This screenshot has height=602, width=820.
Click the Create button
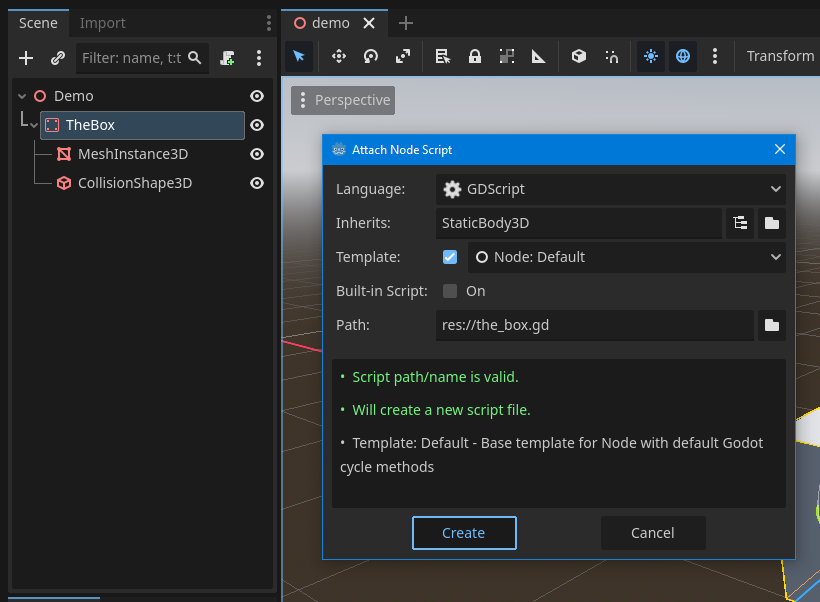(464, 533)
